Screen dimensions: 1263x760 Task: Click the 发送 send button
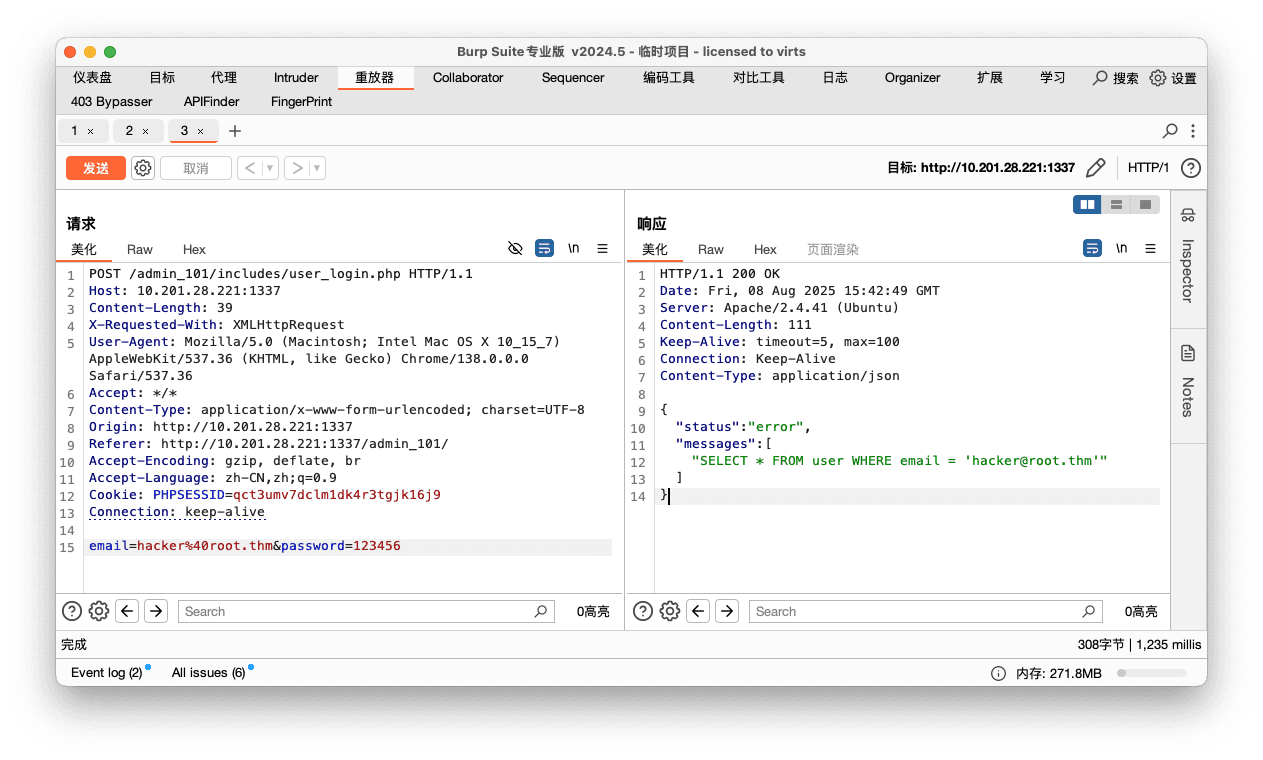(96, 168)
